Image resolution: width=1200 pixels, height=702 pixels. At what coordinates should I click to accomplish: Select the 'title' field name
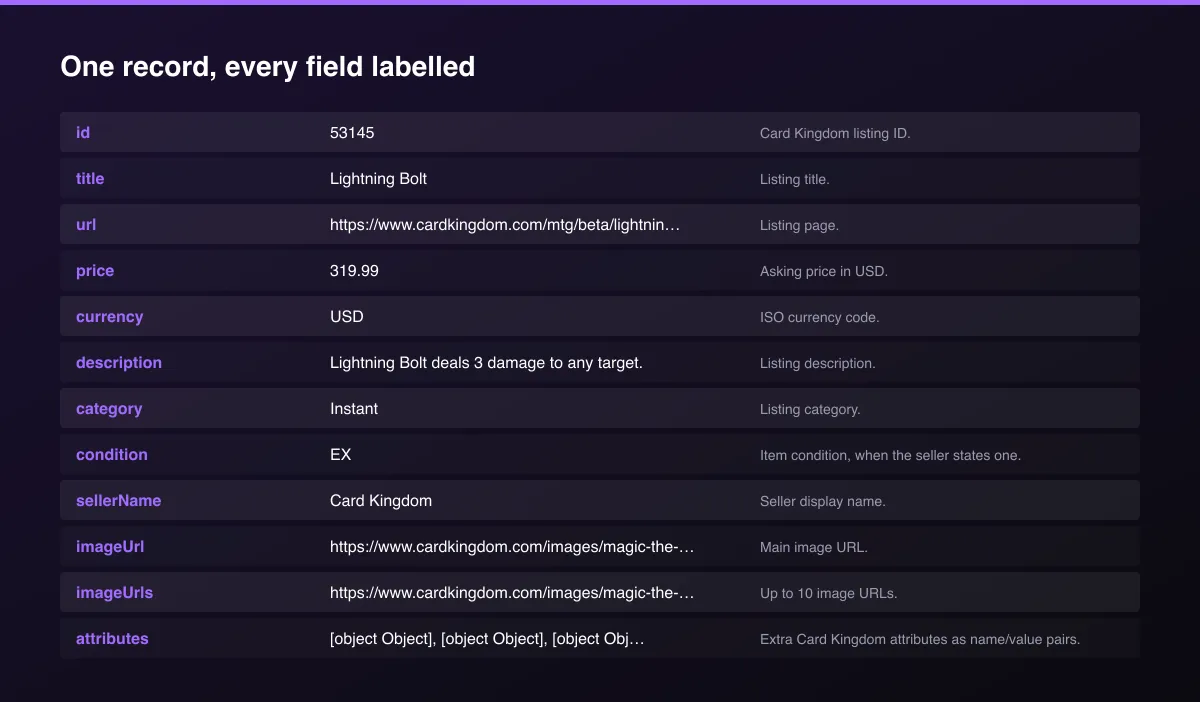90,178
